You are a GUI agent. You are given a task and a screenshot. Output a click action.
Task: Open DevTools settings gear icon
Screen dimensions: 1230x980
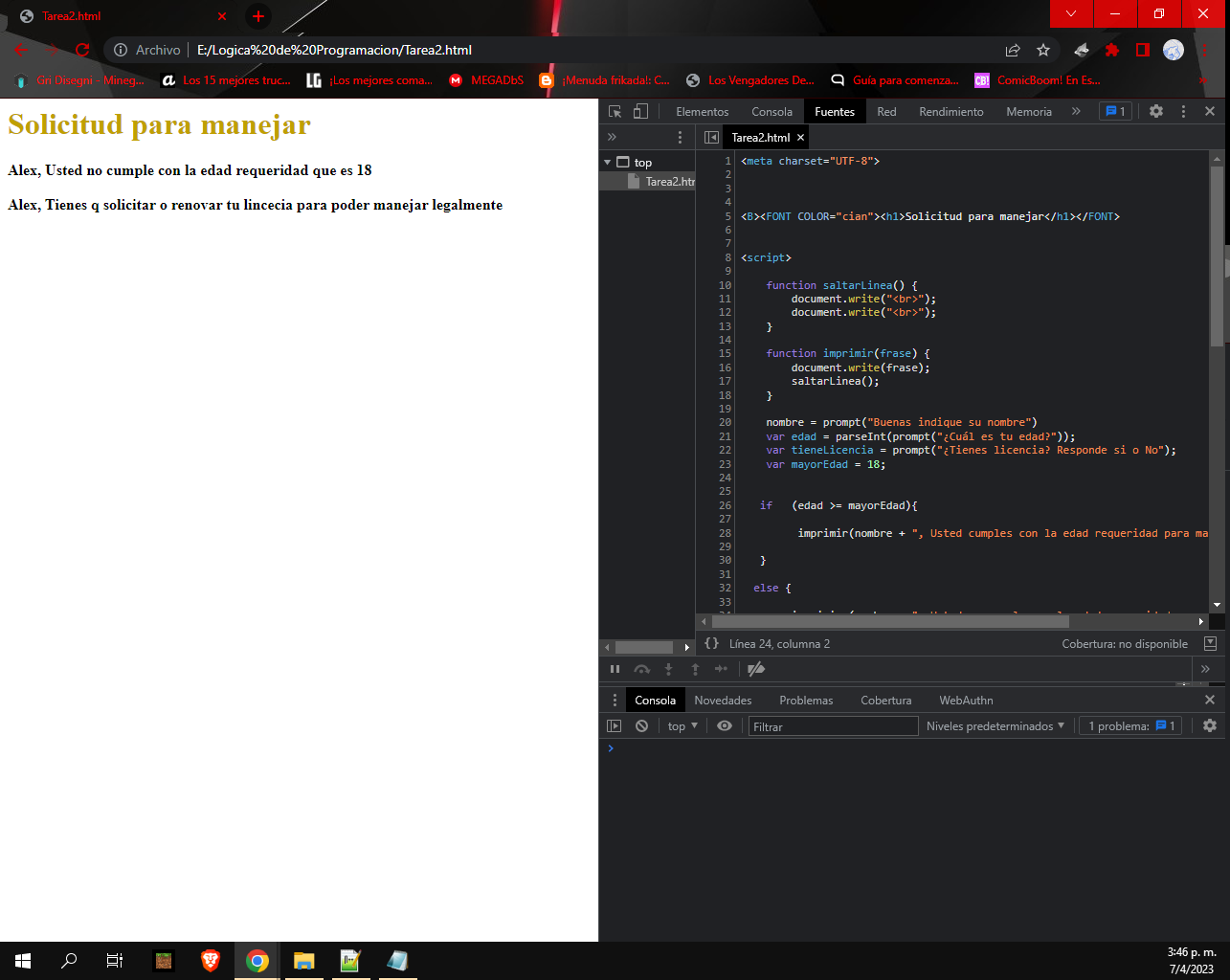[1156, 111]
